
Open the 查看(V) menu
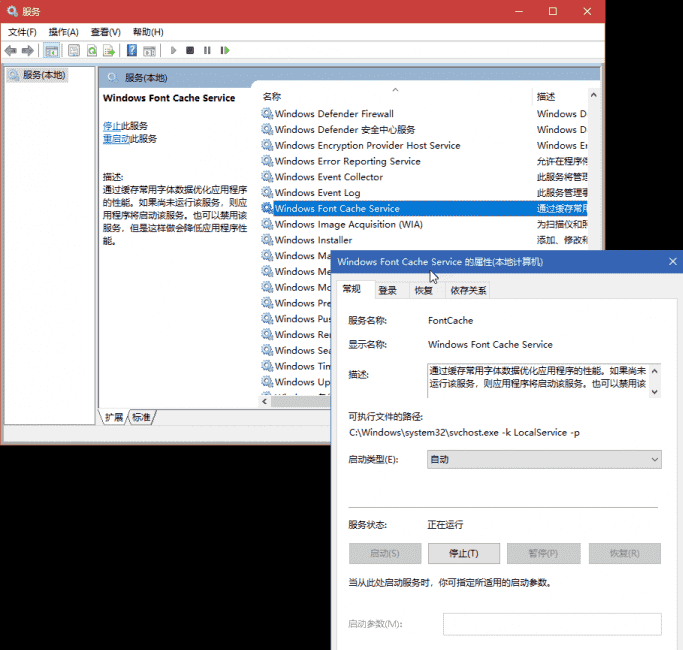point(105,32)
